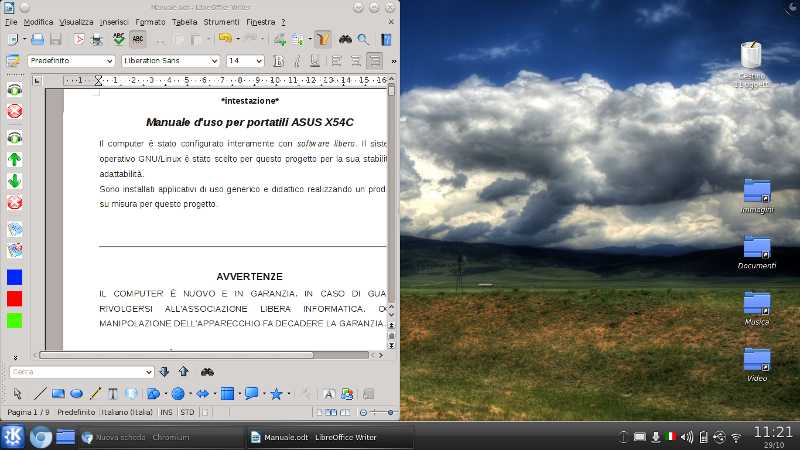Expand the Stars shape dropdown arrow
This screenshot has height=450, width=800.
289,394
